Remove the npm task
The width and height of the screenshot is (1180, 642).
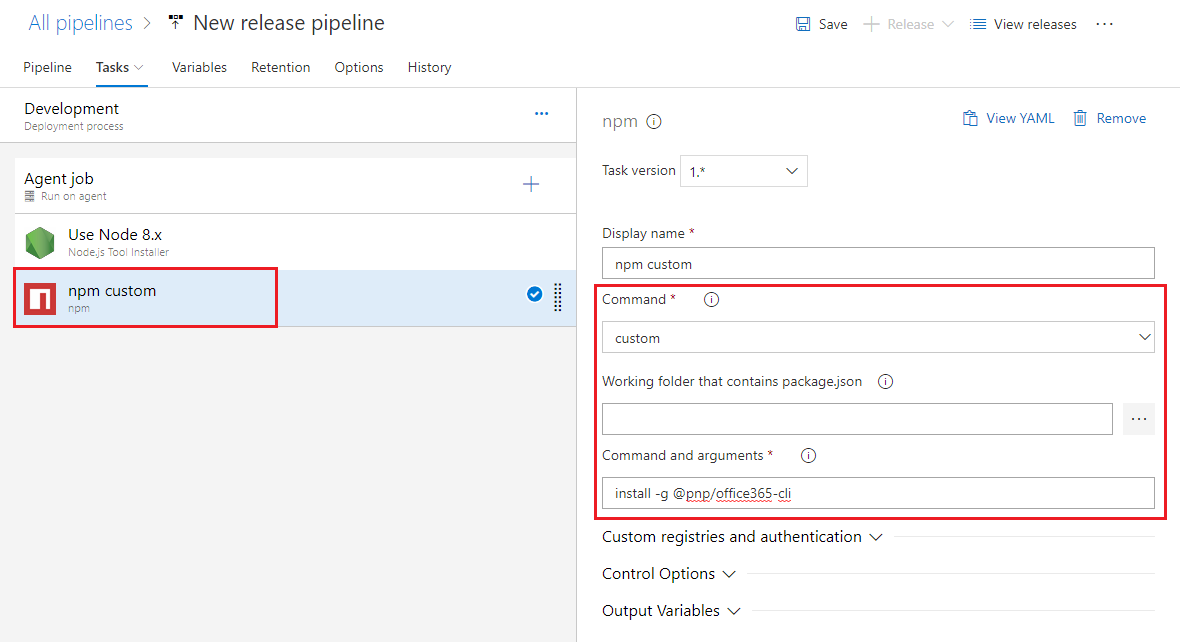pyautogui.click(x=1109, y=118)
